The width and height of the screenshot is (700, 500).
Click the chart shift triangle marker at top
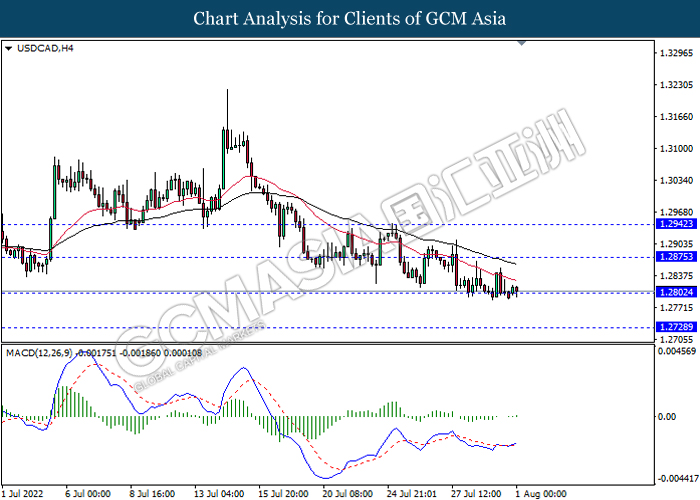tap(521, 43)
